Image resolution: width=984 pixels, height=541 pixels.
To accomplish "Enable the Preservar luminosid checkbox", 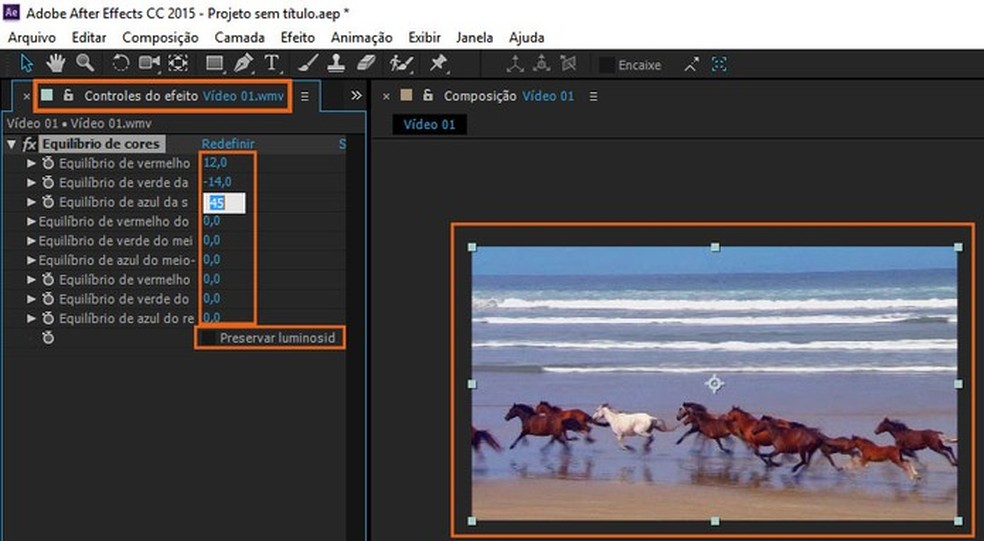I will coord(208,338).
